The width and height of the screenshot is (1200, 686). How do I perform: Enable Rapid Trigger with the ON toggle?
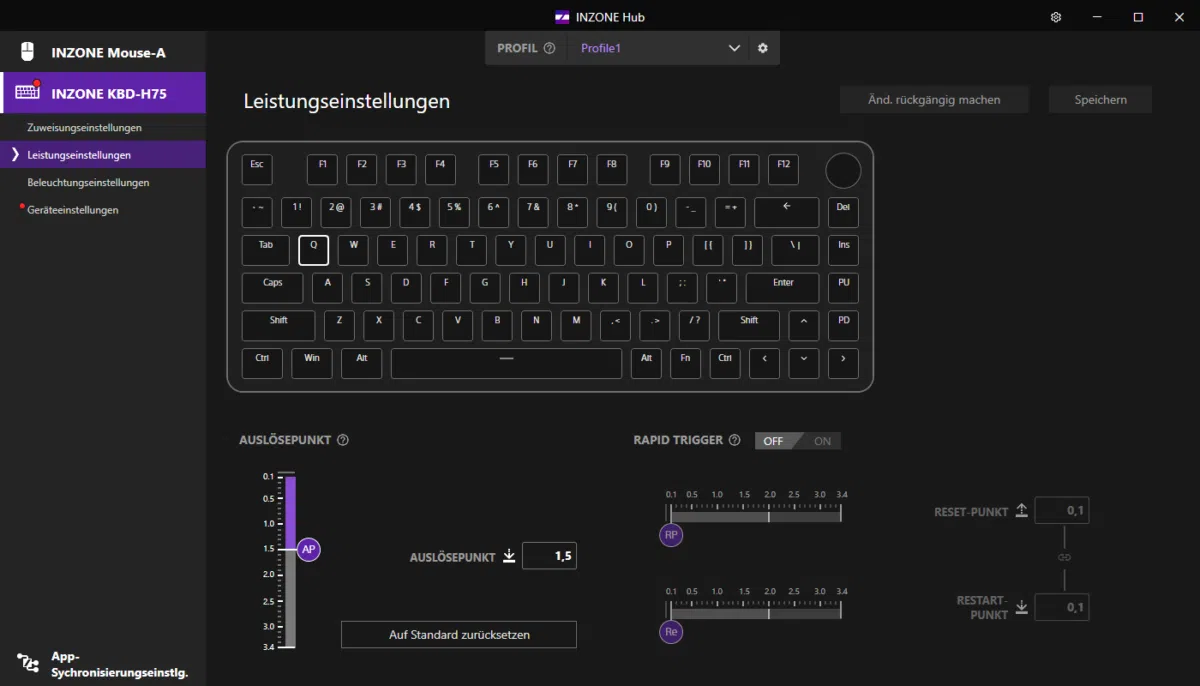tap(821, 440)
